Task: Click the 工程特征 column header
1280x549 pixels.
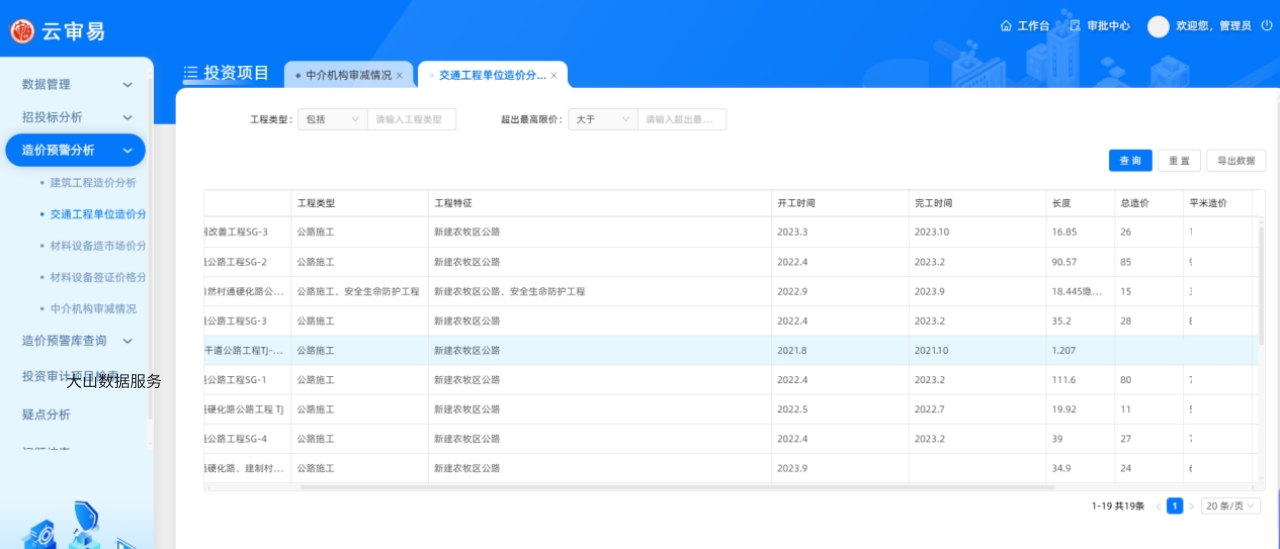Action: 600,203
